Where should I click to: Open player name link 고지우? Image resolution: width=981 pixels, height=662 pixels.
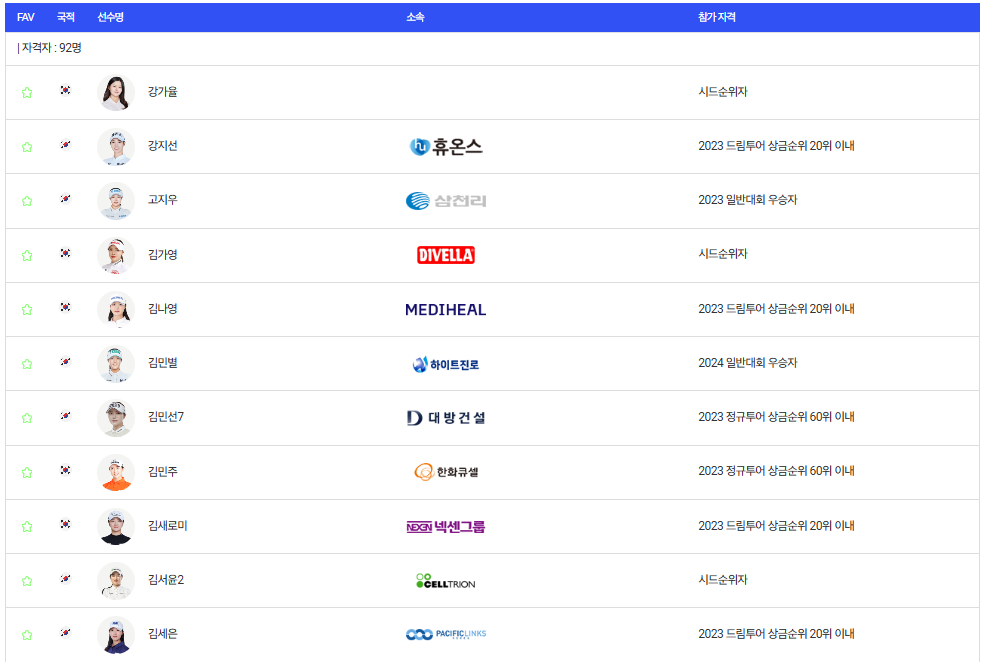[x=163, y=200]
